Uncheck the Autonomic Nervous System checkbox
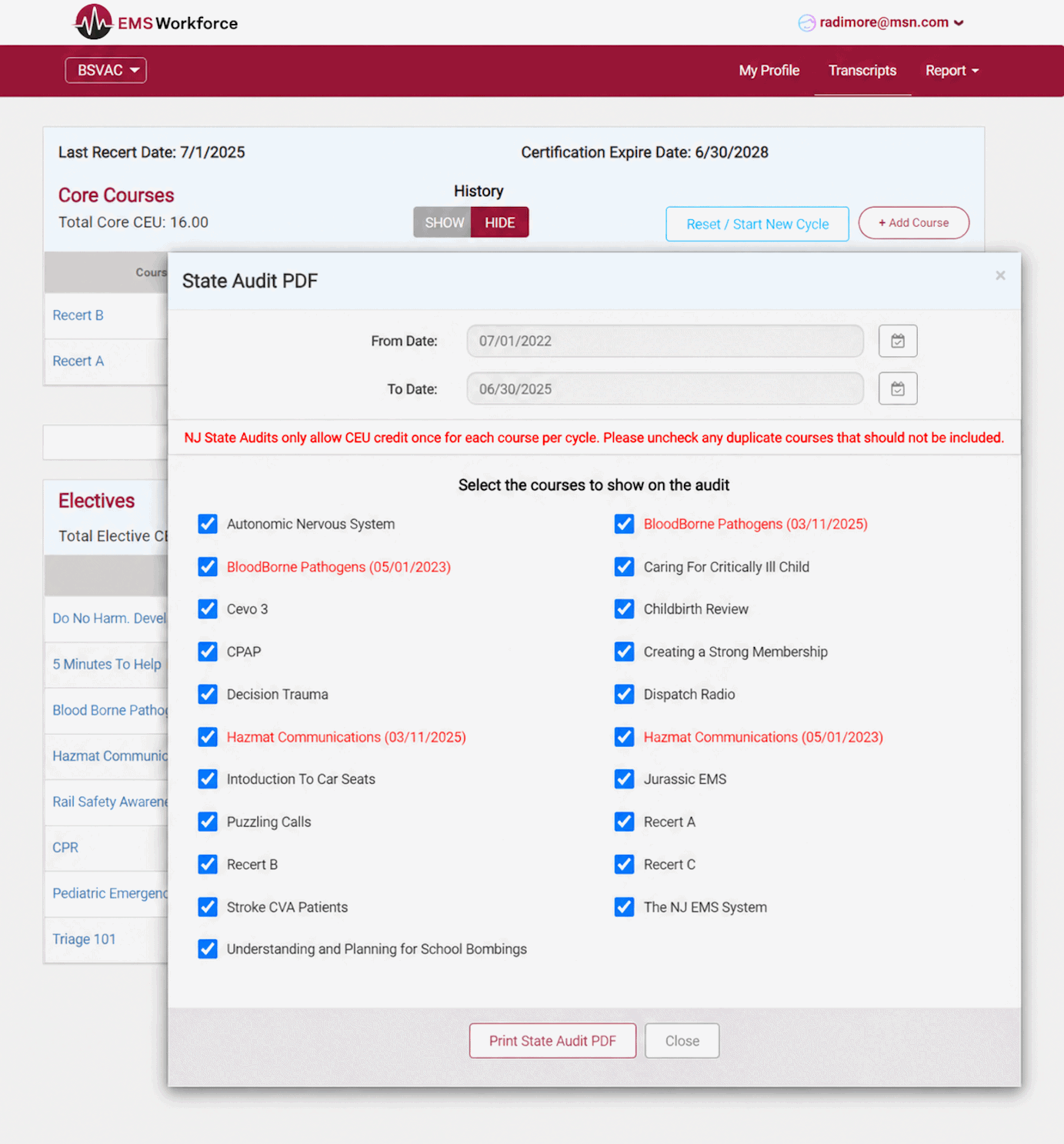 [208, 524]
